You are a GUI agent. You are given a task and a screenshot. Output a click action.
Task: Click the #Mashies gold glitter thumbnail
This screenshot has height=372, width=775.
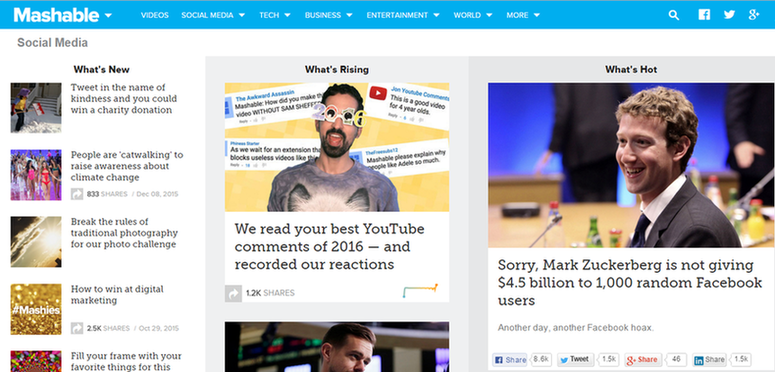pyautogui.click(x=36, y=309)
